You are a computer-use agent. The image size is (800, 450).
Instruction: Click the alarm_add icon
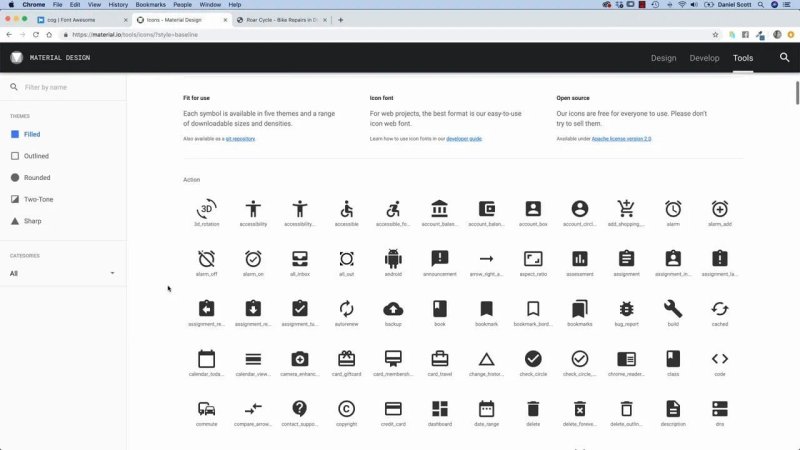pos(719,209)
